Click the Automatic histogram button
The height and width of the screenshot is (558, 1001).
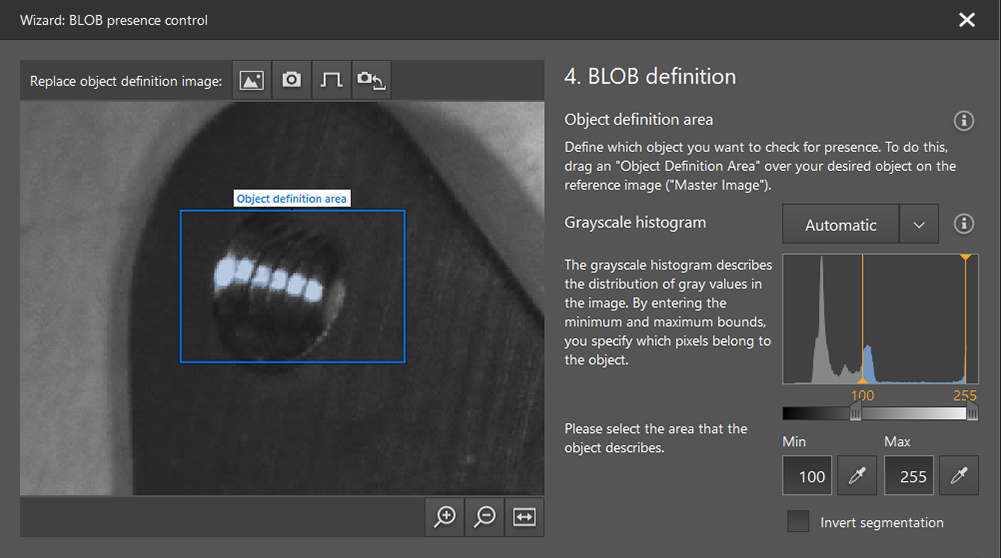click(x=840, y=225)
